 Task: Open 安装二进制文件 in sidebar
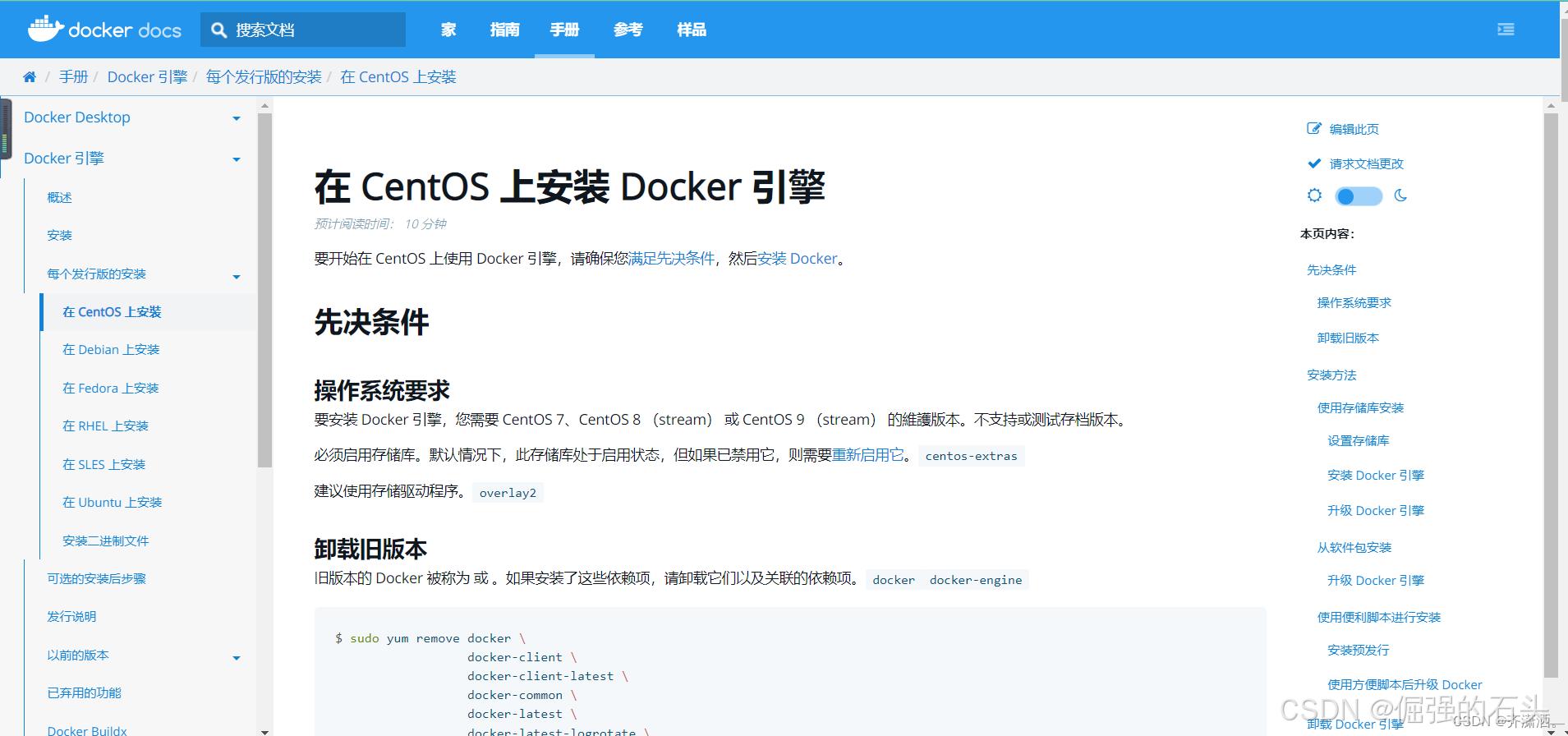[106, 541]
